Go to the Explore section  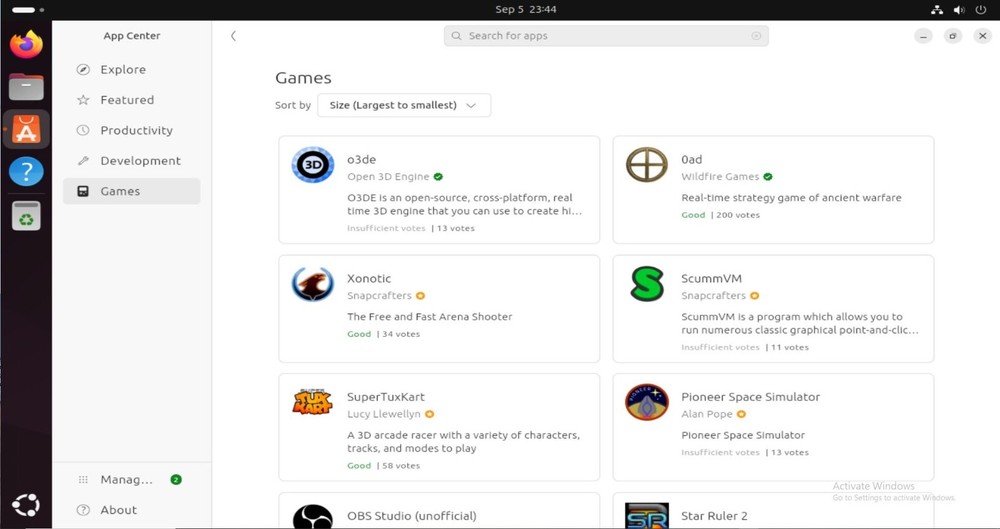click(122, 70)
